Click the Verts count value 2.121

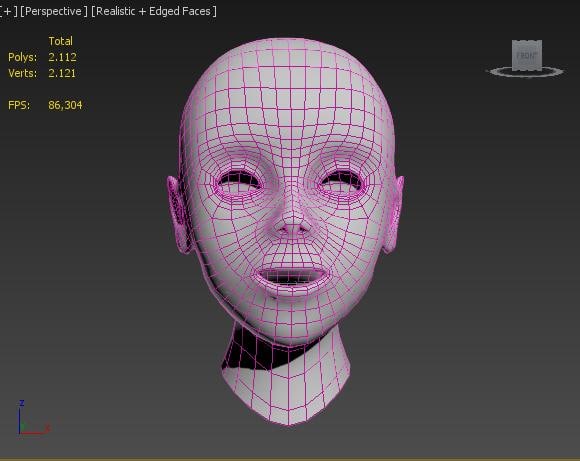point(62,73)
